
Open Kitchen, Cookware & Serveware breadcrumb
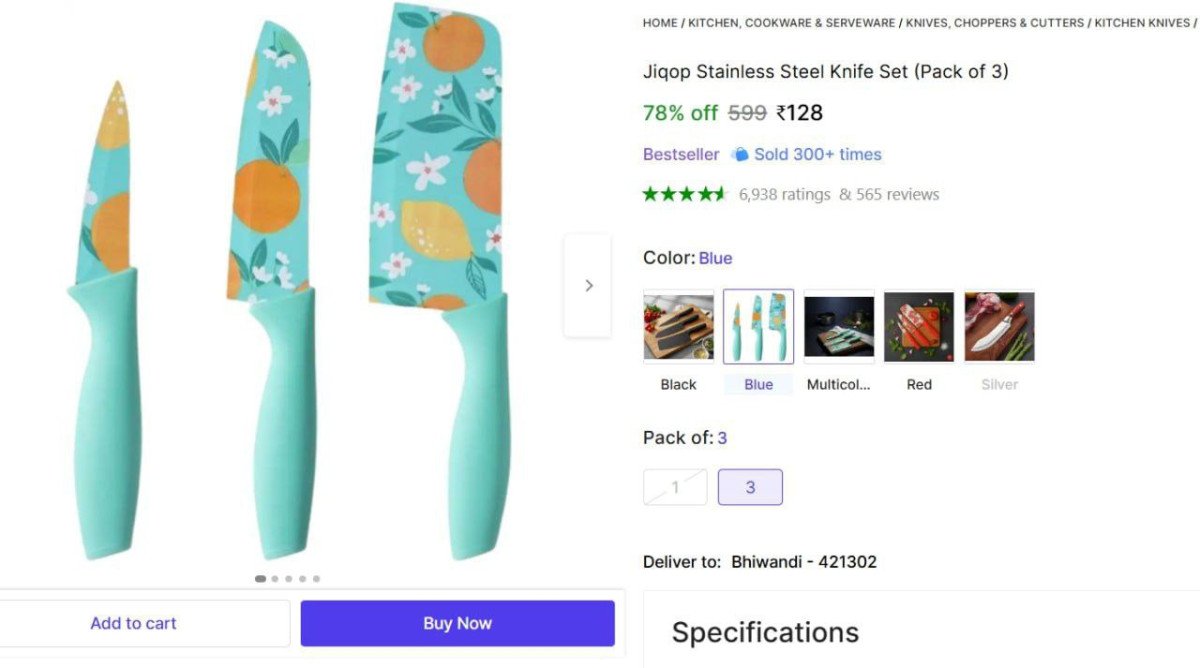[791, 23]
